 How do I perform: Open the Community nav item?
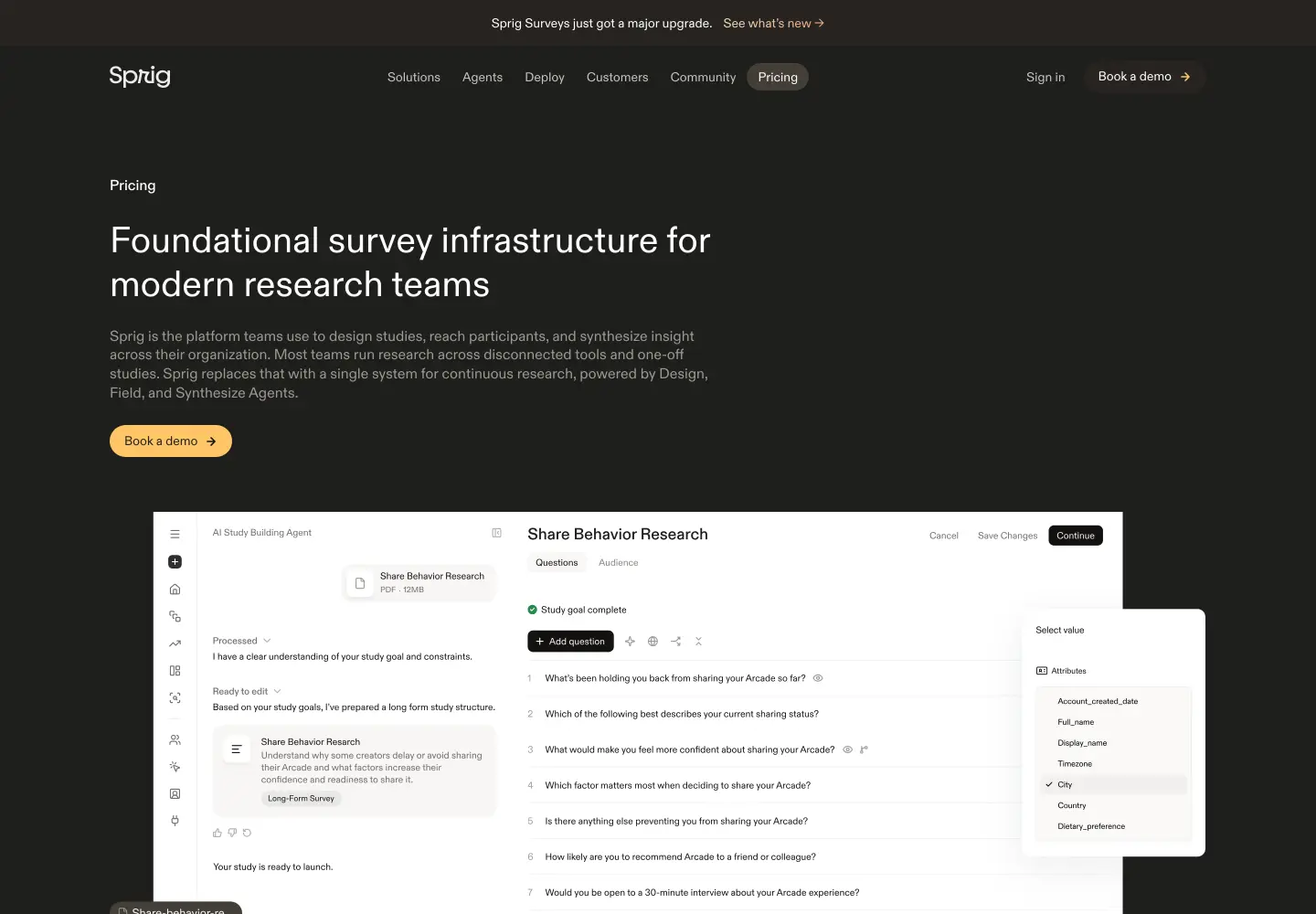703,78
